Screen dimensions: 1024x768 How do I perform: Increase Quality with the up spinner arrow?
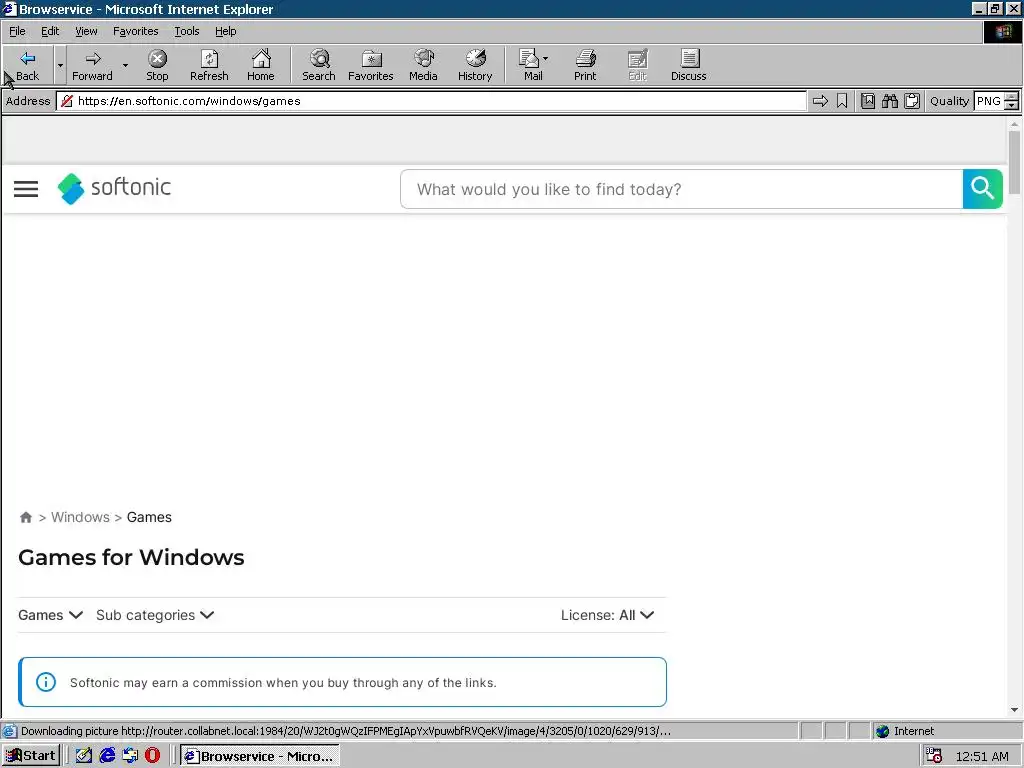[1012, 97]
